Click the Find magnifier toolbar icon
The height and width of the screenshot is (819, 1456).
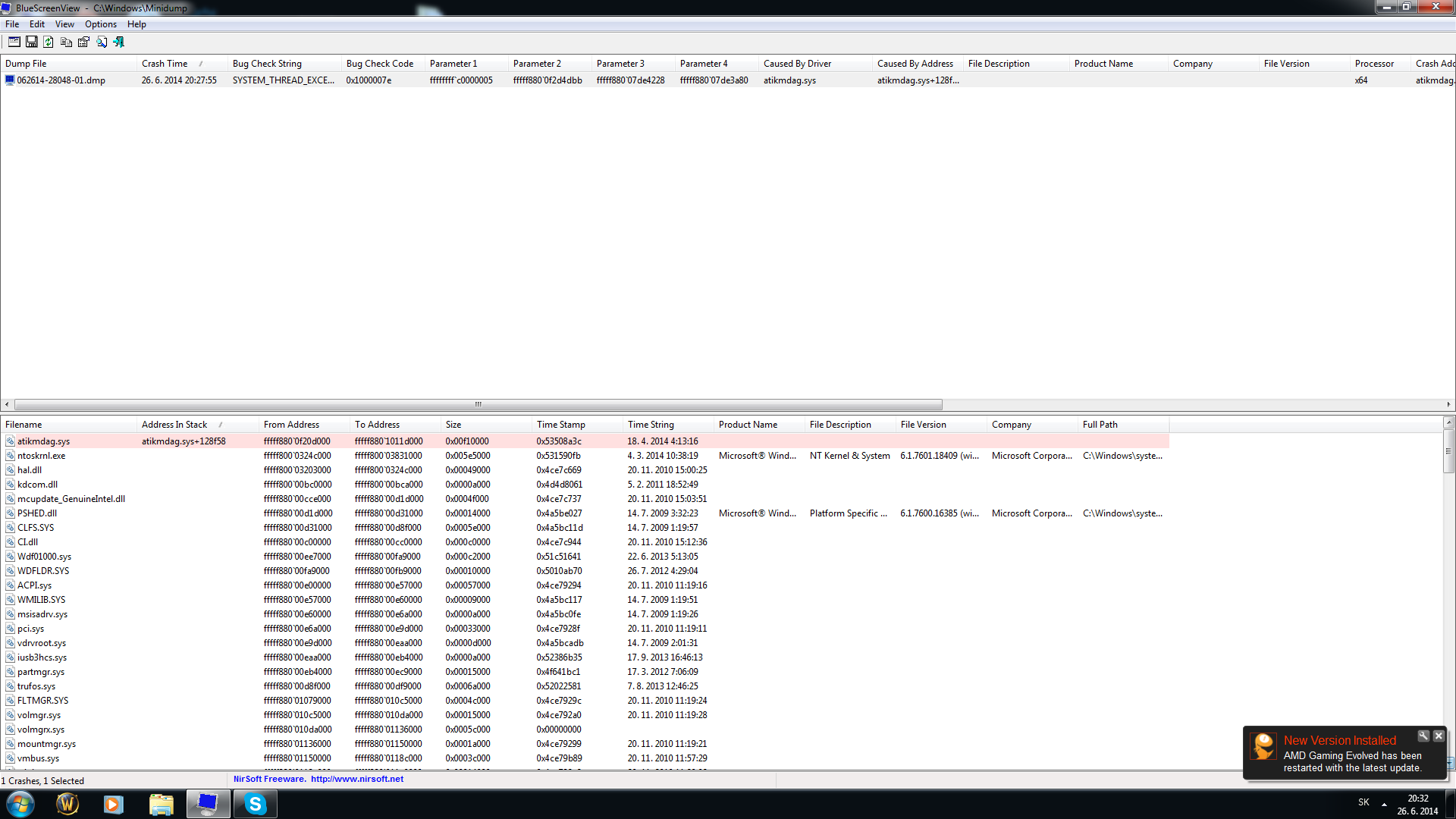[102, 42]
